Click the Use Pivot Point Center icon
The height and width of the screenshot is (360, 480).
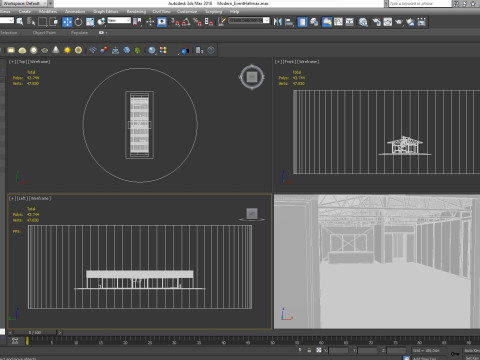(137, 22)
